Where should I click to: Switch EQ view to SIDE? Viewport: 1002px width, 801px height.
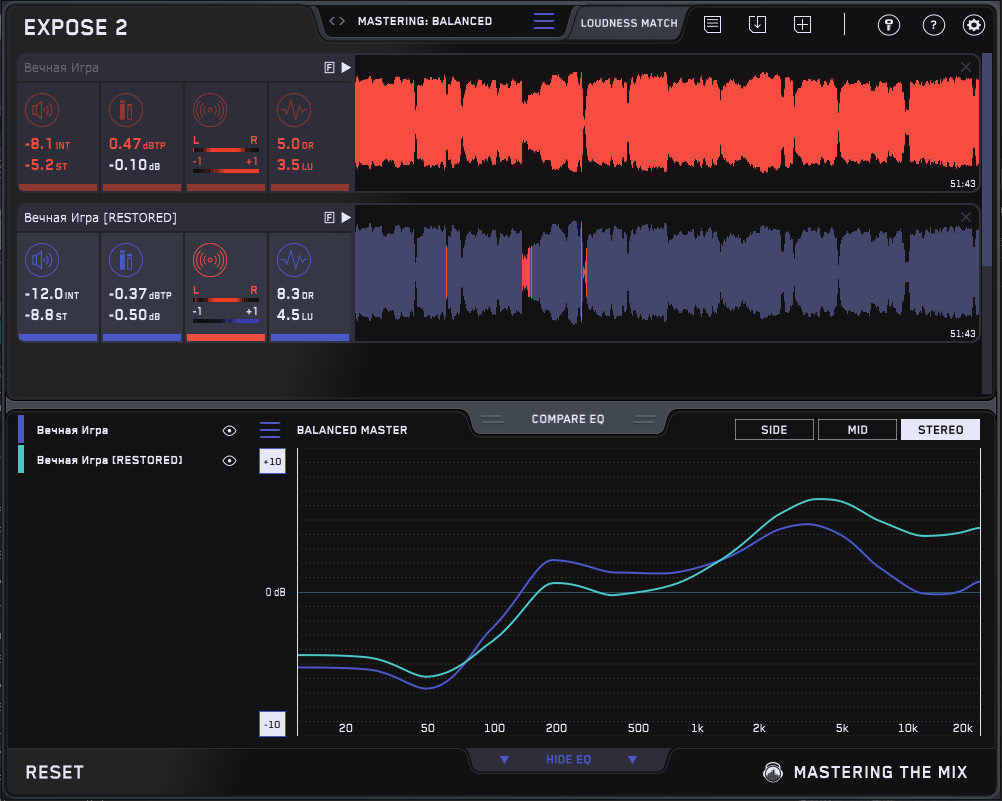click(x=774, y=430)
